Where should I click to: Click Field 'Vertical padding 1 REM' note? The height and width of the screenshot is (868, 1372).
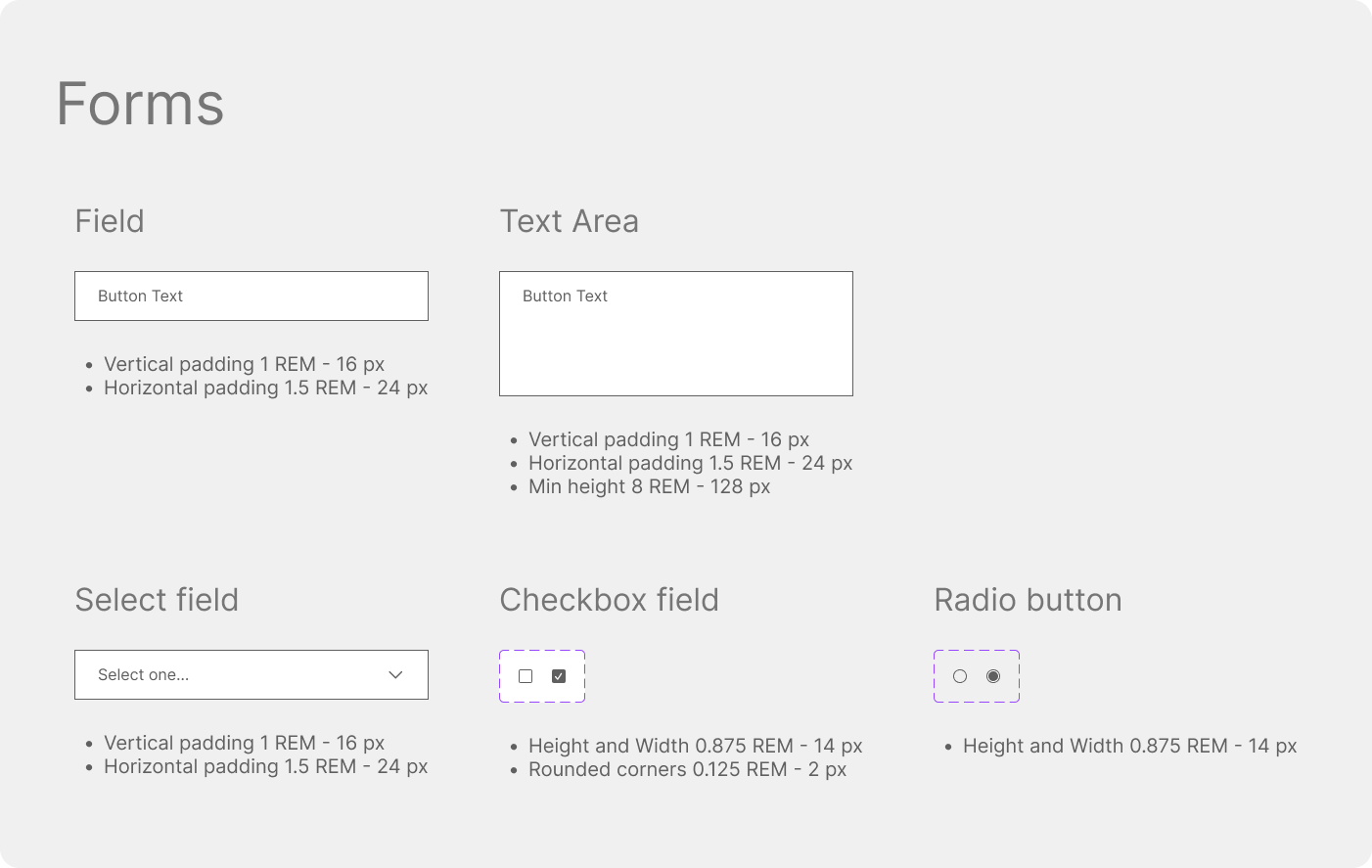pyautogui.click(x=245, y=364)
